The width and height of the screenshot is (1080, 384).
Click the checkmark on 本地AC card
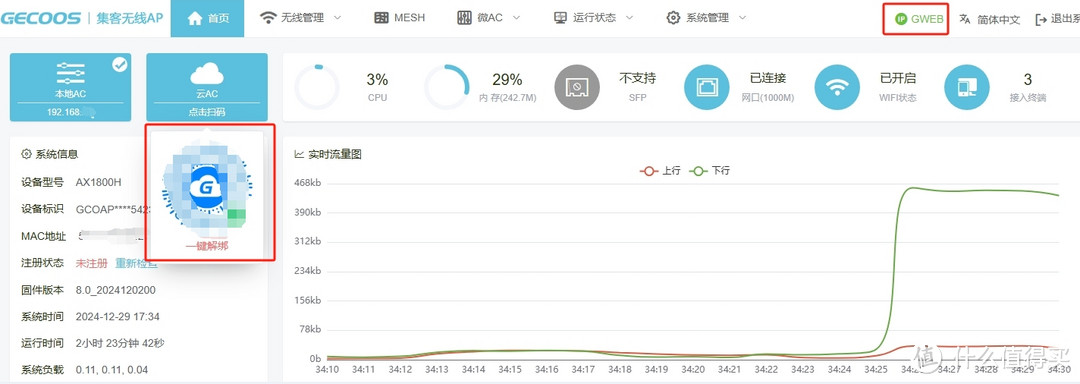point(120,65)
